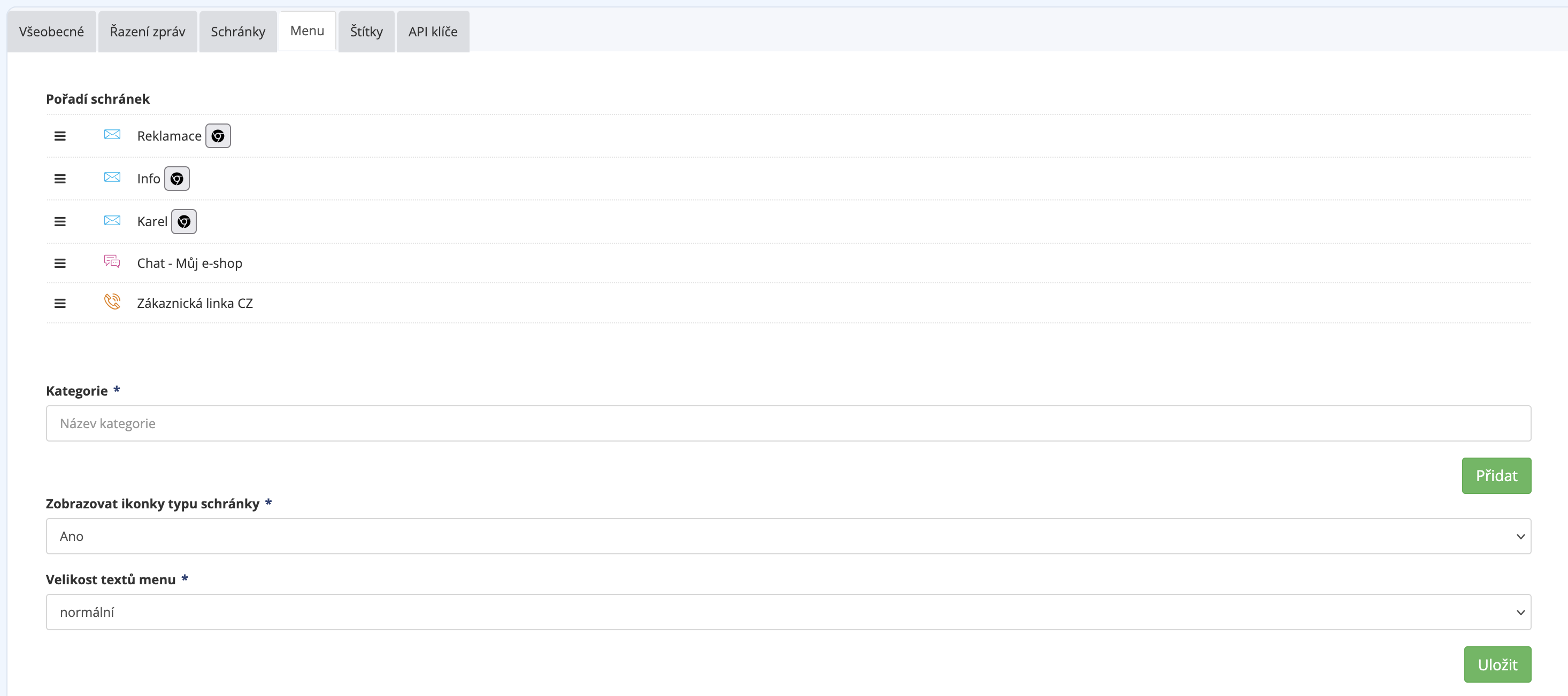Click the Chrome badge icon beside Karel
The image size is (1568, 696).
pyautogui.click(x=184, y=221)
